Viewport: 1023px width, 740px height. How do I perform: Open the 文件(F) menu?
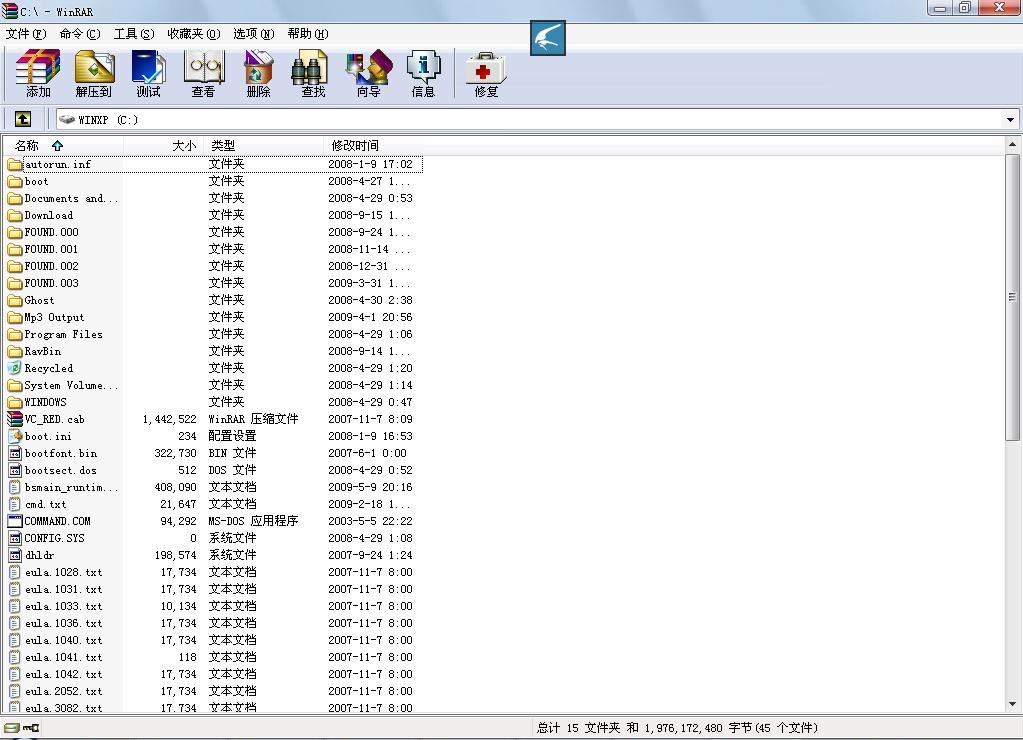coord(26,34)
